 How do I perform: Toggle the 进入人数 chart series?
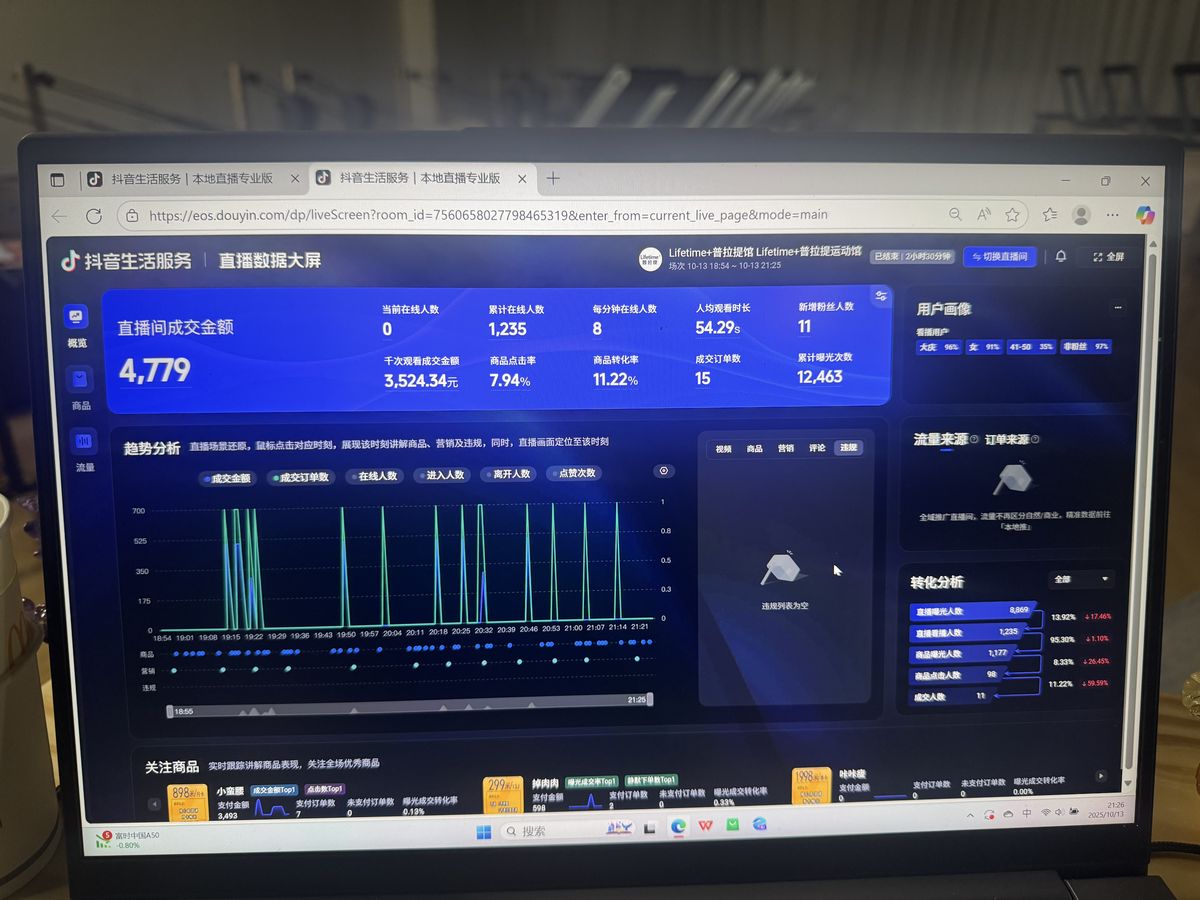[x=440, y=475]
